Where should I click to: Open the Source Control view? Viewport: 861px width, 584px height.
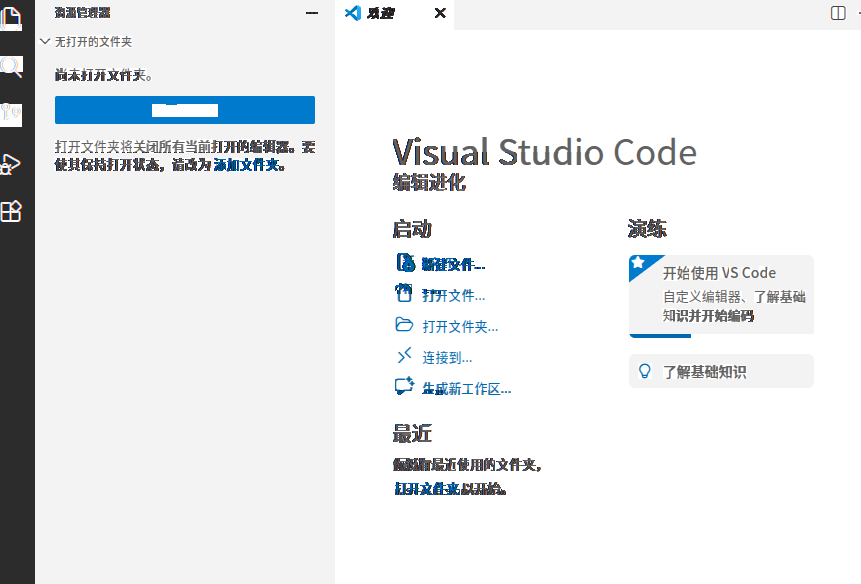tap(11, 115)
